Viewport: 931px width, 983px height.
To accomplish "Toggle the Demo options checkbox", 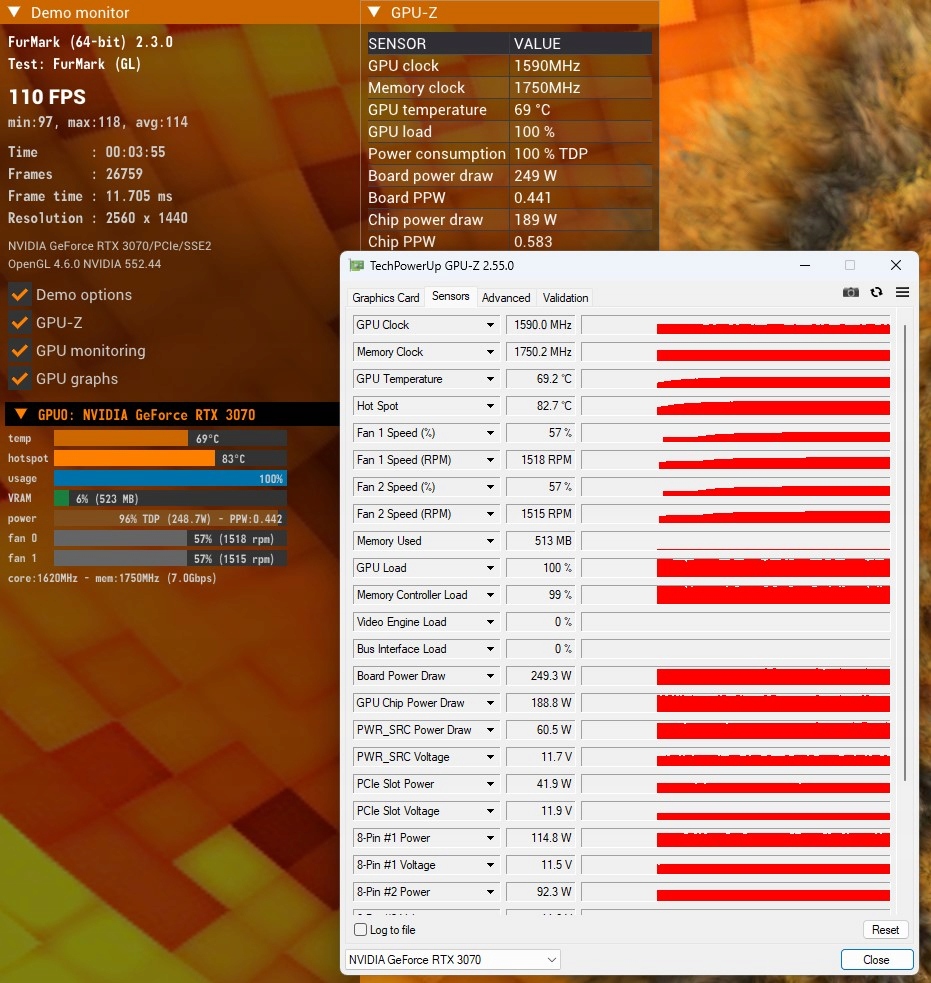I will [x=20, y=295].
